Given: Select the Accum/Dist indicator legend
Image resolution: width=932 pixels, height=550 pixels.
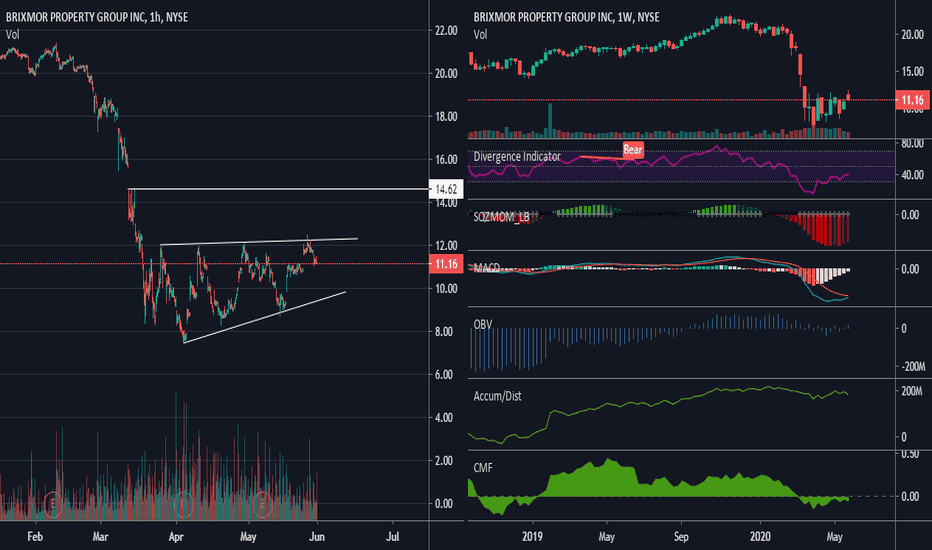Looking at the screenshot, I should click(498, 396).
